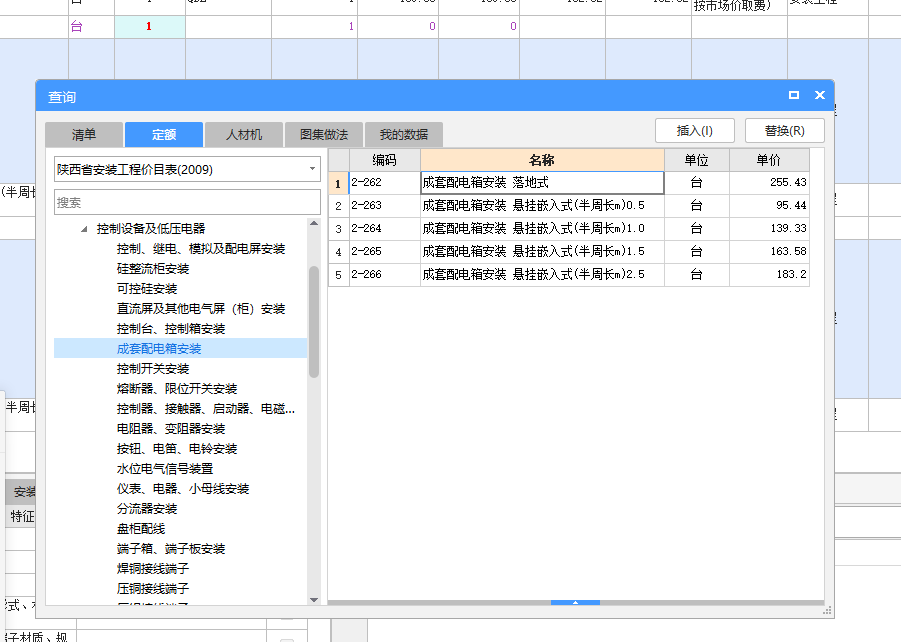Select 硅整流柜安装 in the tree
Viewport: 901px width, 642px height.
[x=153, y=269]
